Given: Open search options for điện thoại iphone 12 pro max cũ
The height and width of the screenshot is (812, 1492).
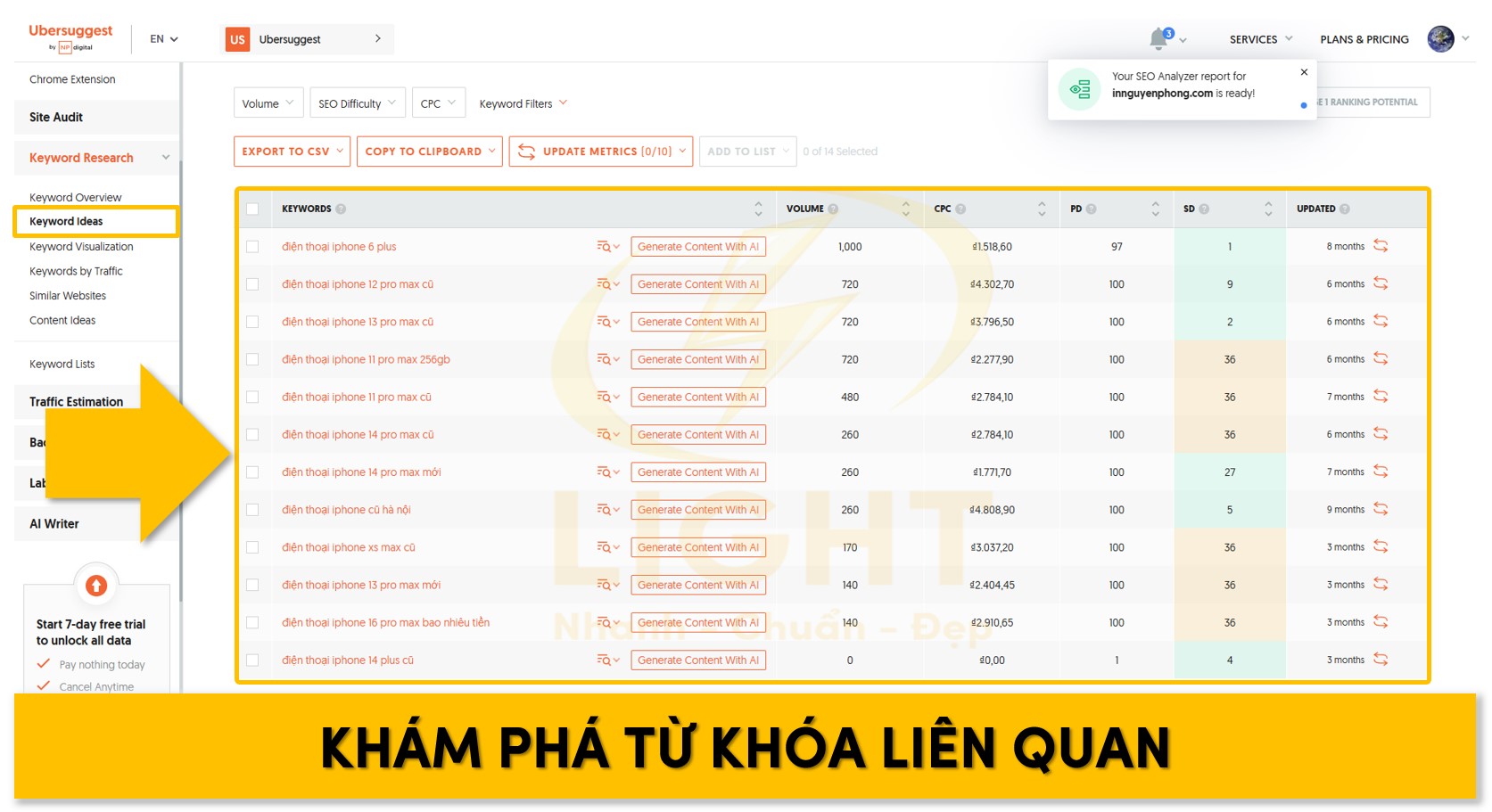Looking at the screenshot, I should click(x=608, y=284).
